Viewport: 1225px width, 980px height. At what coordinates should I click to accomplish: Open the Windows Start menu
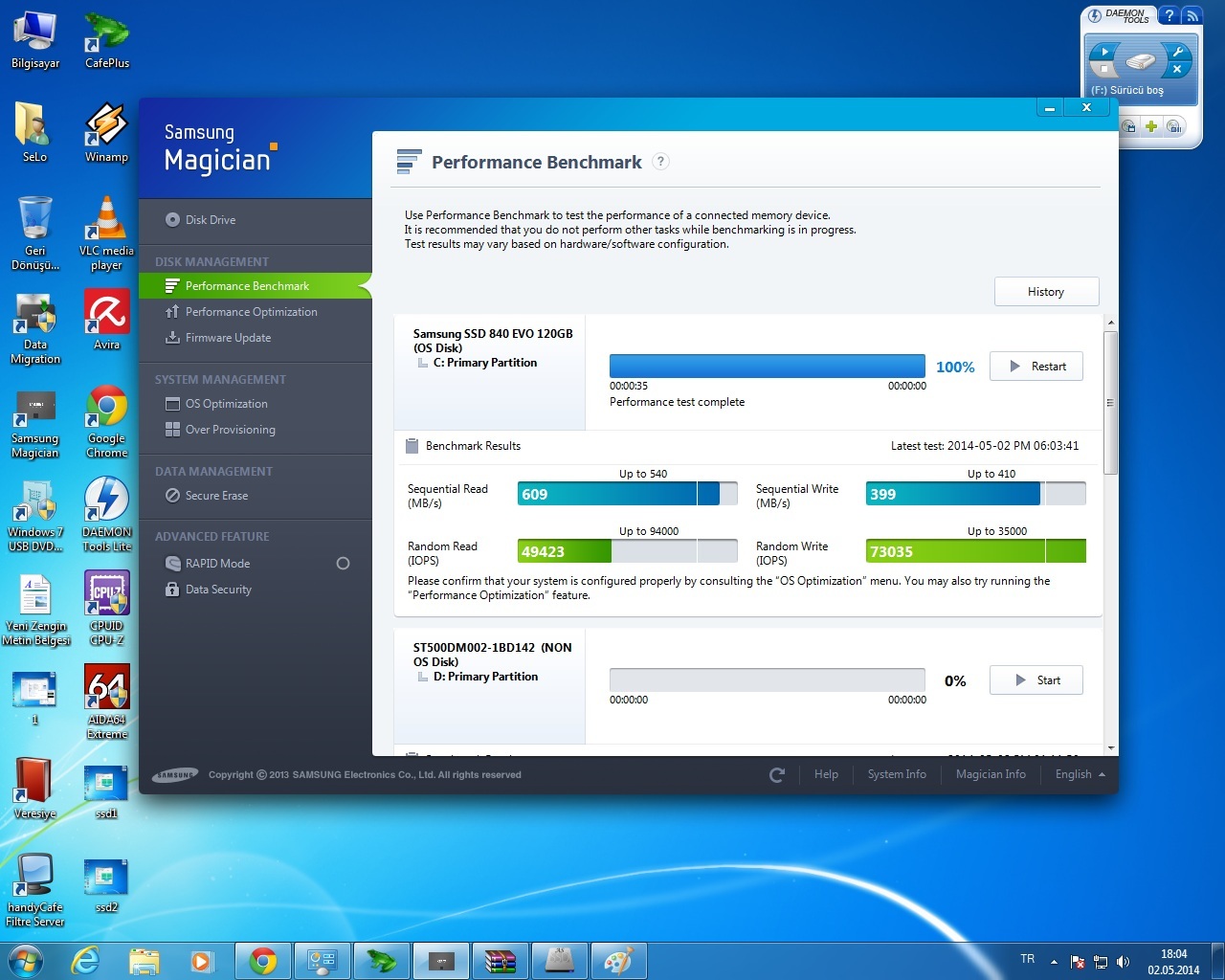[x=26, y=960]
